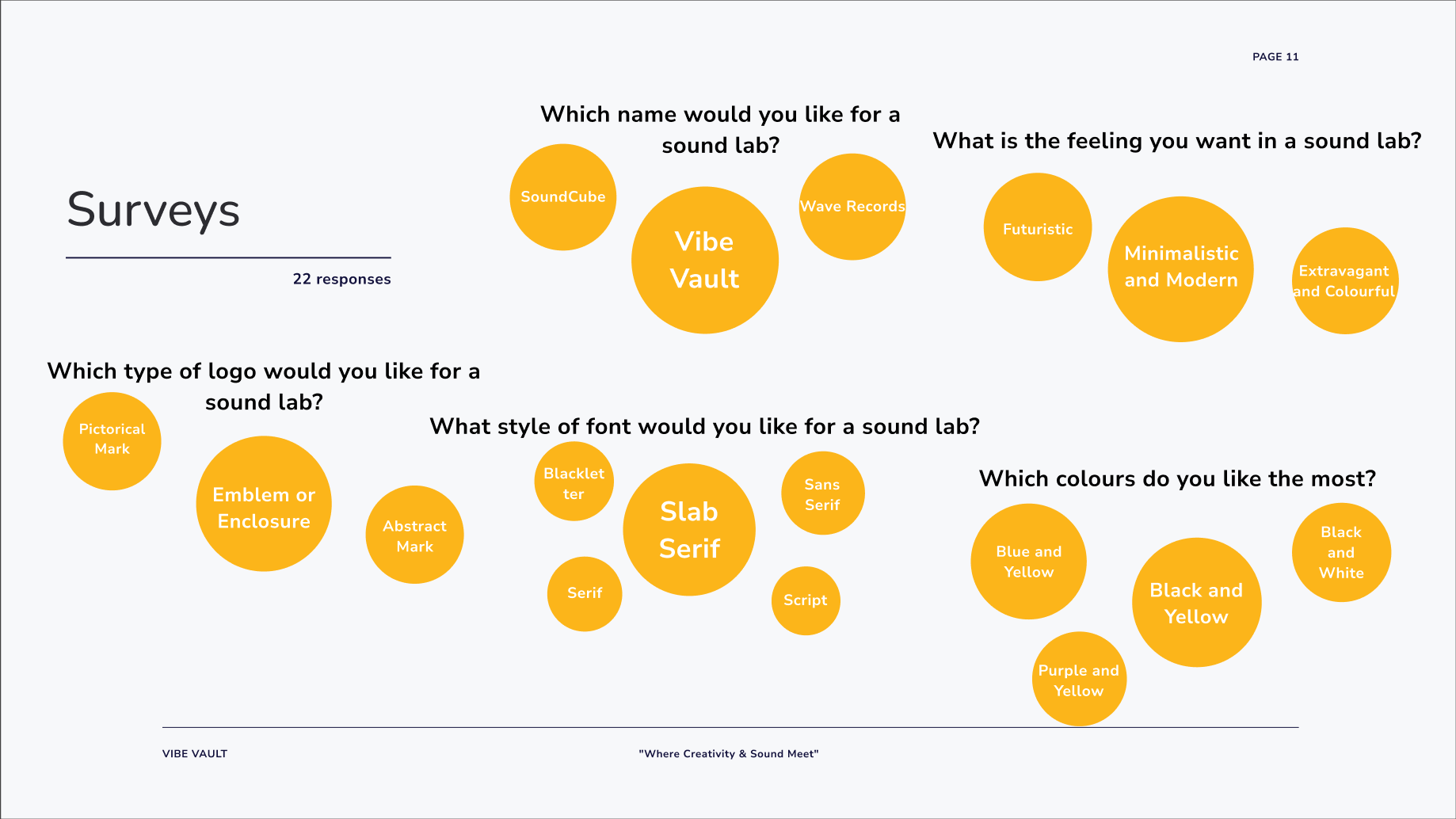Select the Slab Serif bubble
This screenshot has width=1456, height=819.
[x=689, y=530]
